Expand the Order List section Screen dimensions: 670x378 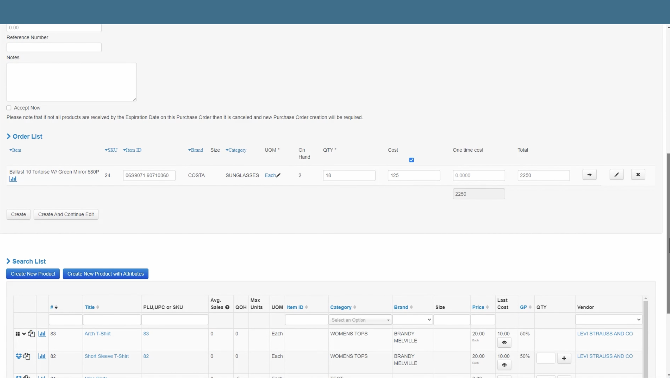[x=24, y=137]
